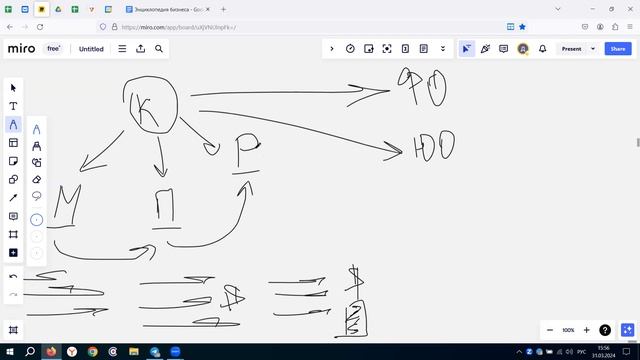Toggle collaborators' cursors visibility
The image size is (640, 360).
click(467, 49)
